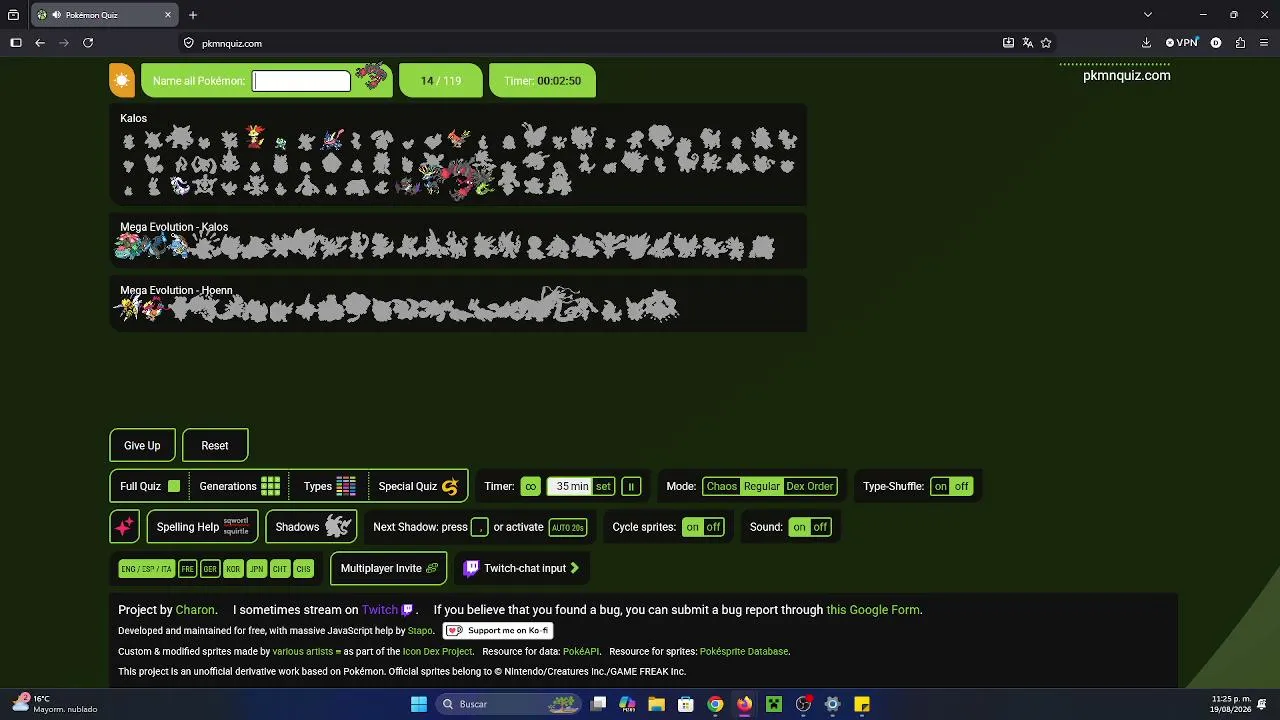Open the Settings gear taskbar icon

point(832,704)
